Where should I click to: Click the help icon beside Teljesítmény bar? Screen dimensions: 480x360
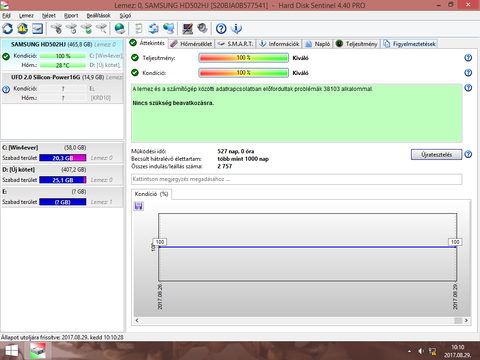click(x=468, y=58)
